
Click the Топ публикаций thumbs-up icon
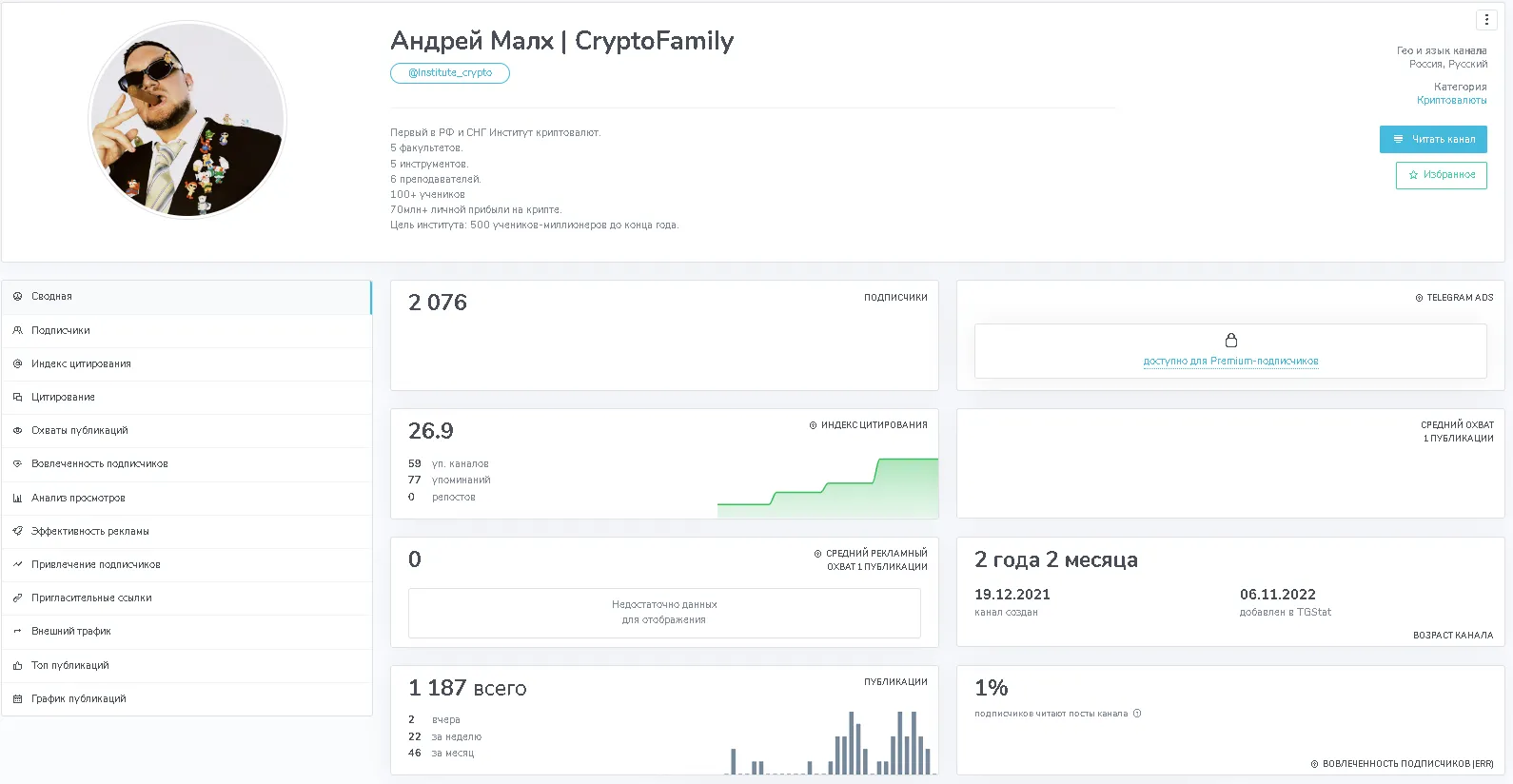(x=17, y=665)
